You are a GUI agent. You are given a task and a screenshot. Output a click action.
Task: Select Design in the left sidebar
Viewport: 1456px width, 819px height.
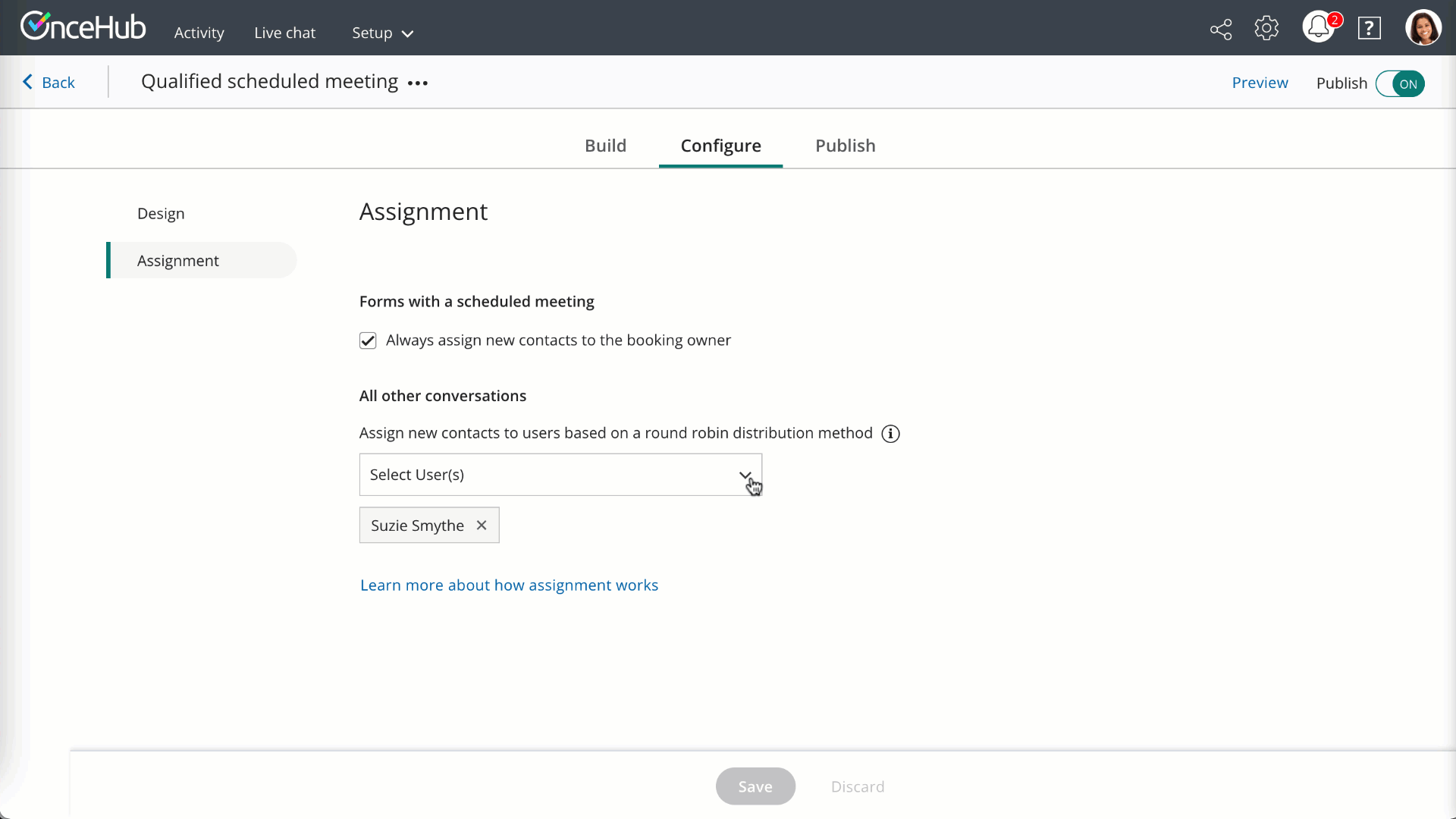click(161, 214)
